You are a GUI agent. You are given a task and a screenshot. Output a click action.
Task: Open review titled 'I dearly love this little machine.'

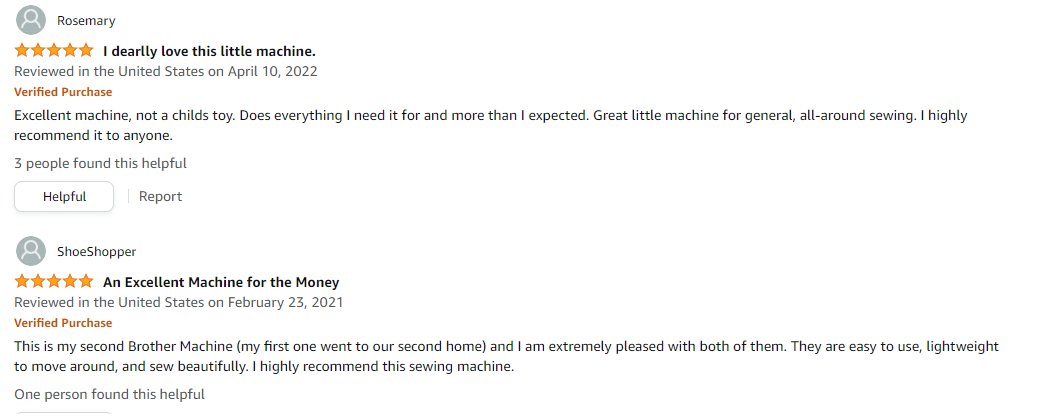click(x=209, y=51)
